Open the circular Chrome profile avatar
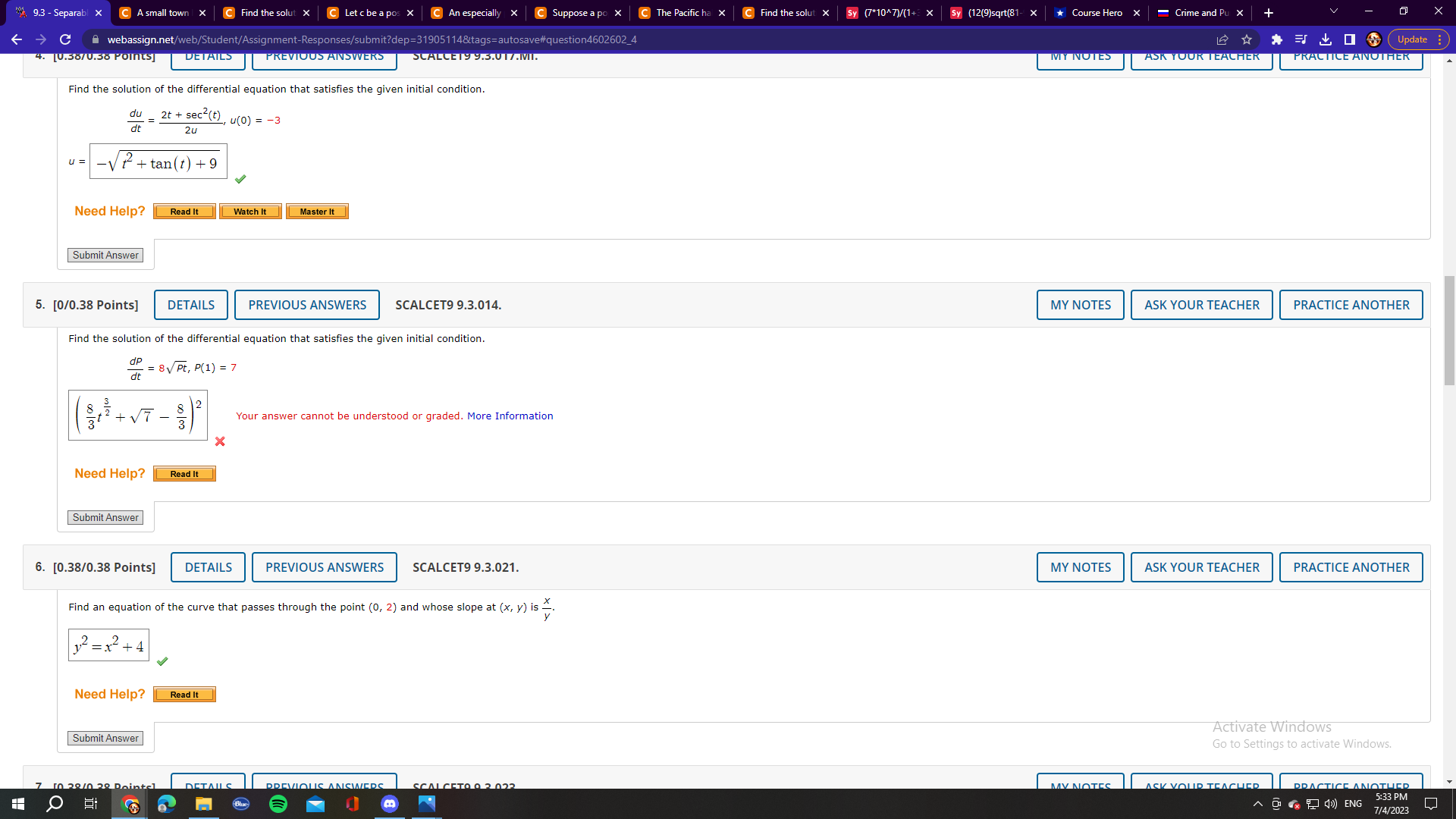The image size is (1456, 819). click(1373, 40)
